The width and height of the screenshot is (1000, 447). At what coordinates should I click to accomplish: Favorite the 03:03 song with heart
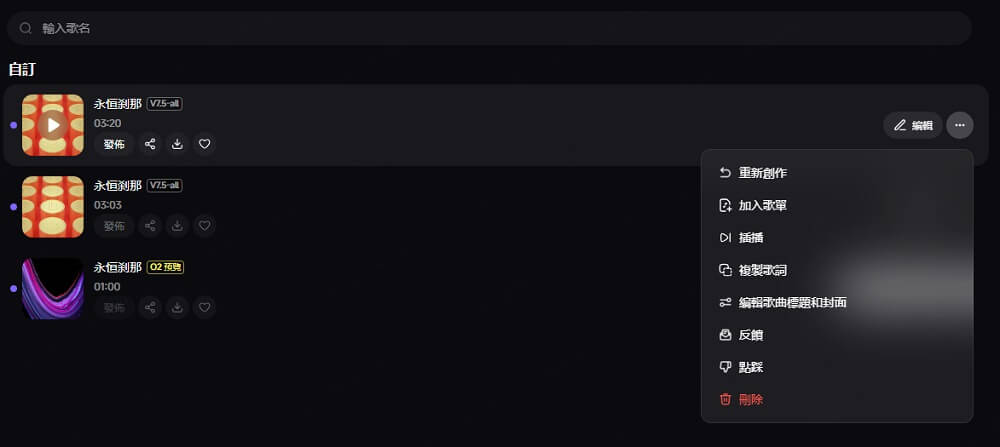tap(205, 225)
